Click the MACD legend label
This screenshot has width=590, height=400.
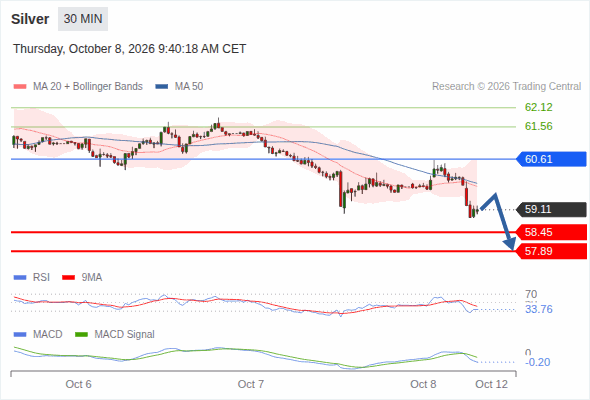point(48,335)
